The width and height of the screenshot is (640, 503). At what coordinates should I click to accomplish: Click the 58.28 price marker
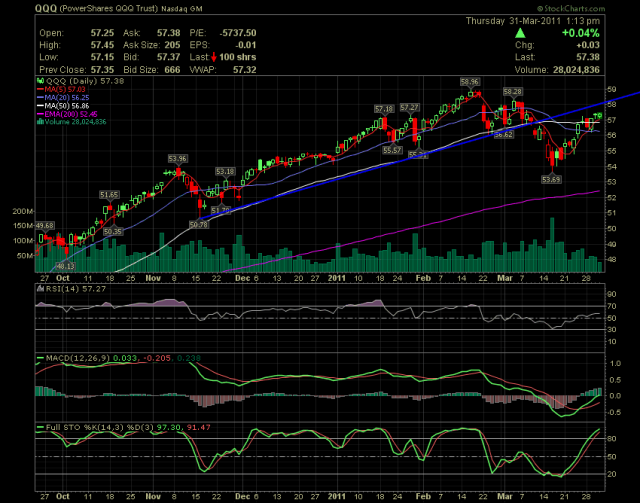512,91
